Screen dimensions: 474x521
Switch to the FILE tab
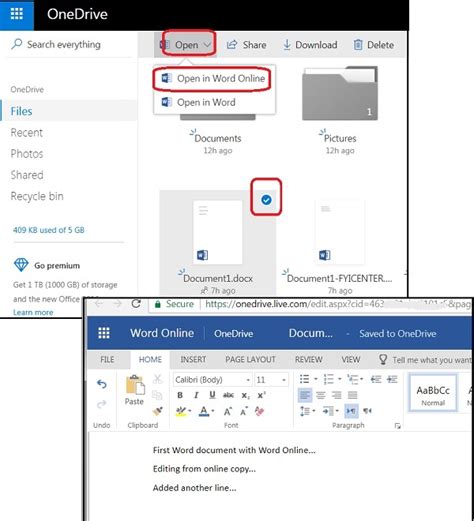[107, 360]
